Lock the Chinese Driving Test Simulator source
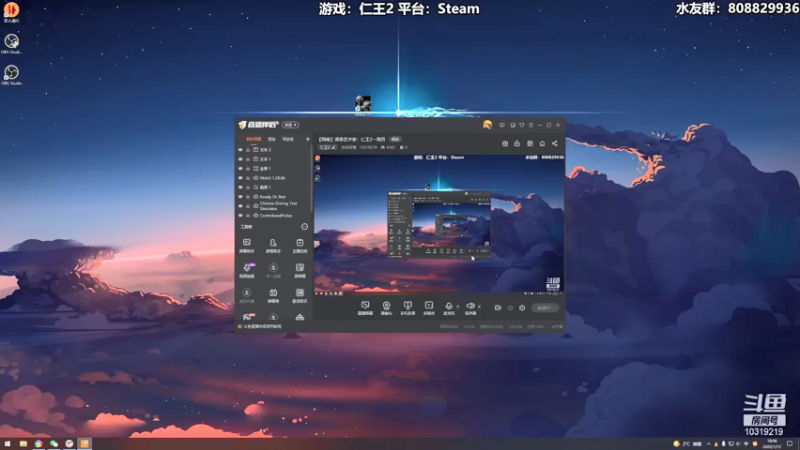Viewport: 800px width, 450px height. tap(248, 206)
